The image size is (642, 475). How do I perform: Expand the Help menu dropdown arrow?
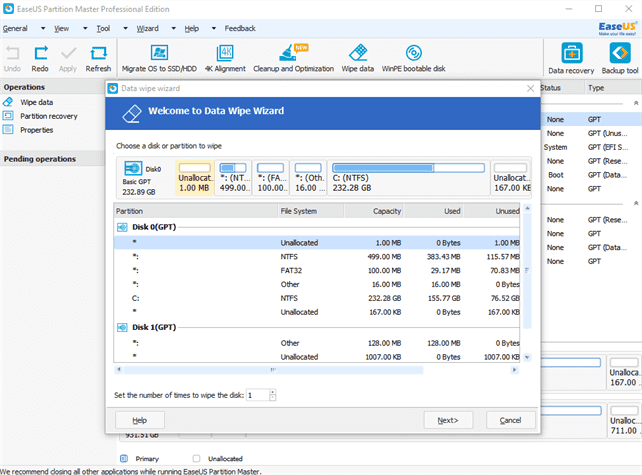click(x=214, y=29)
